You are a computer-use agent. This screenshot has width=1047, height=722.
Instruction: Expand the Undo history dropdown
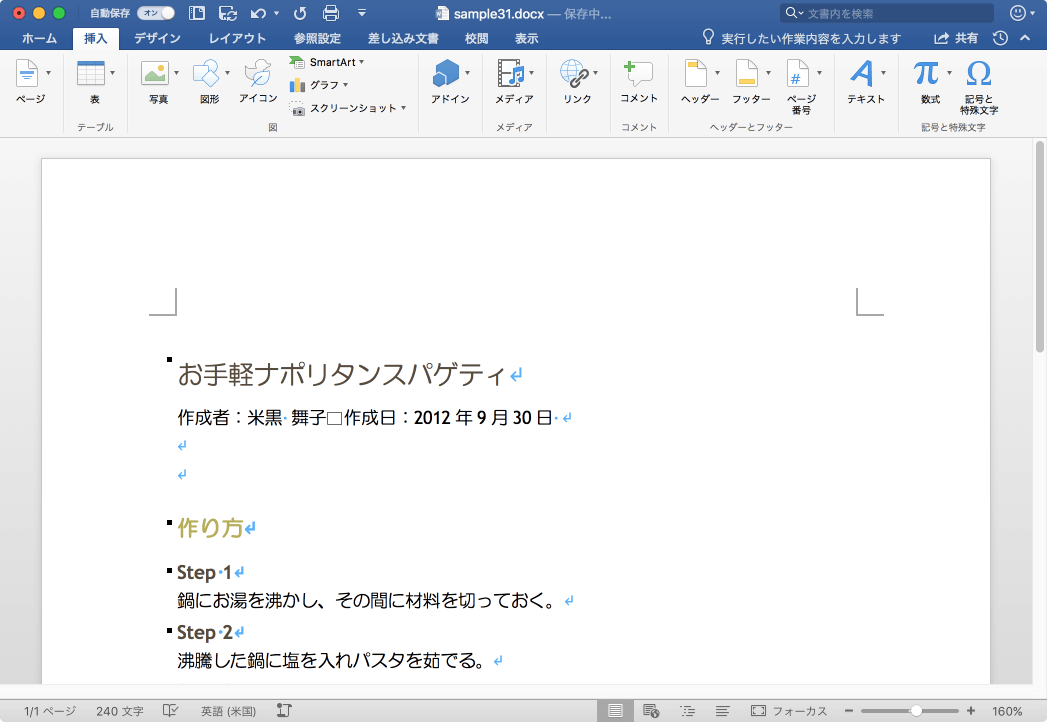point(276,13)
